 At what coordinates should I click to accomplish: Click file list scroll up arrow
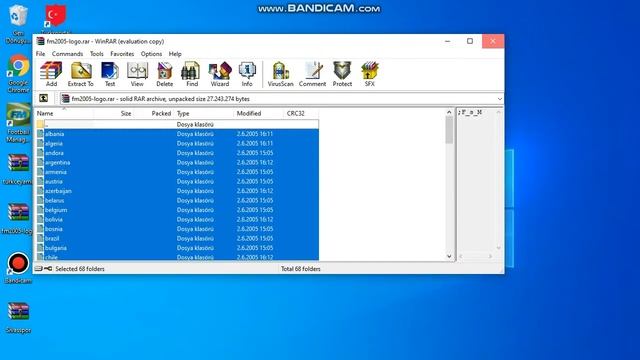click(449, 112)
